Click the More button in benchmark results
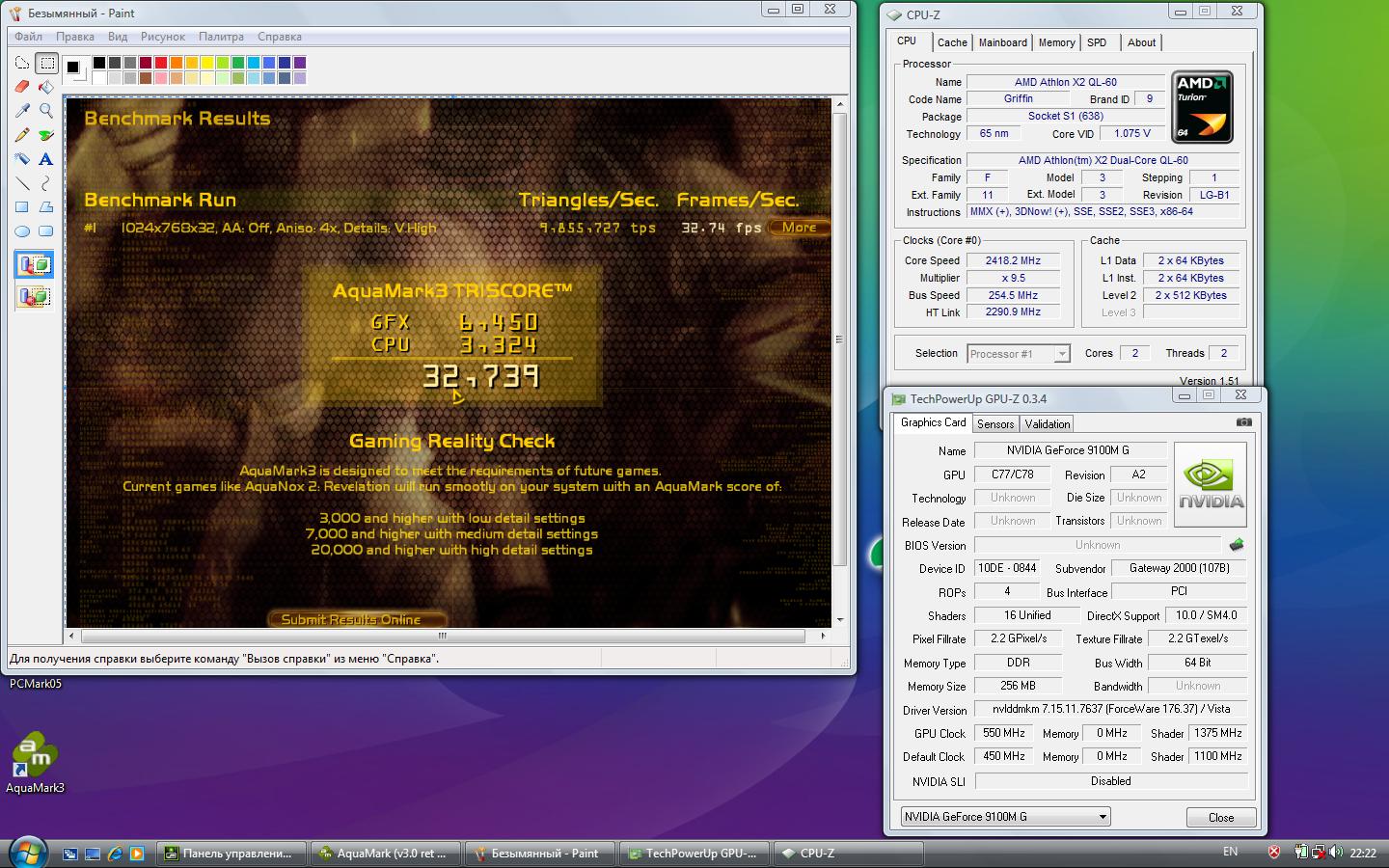Image resolution: width=1389 pixels, height=868 pixels. (799, 228)
